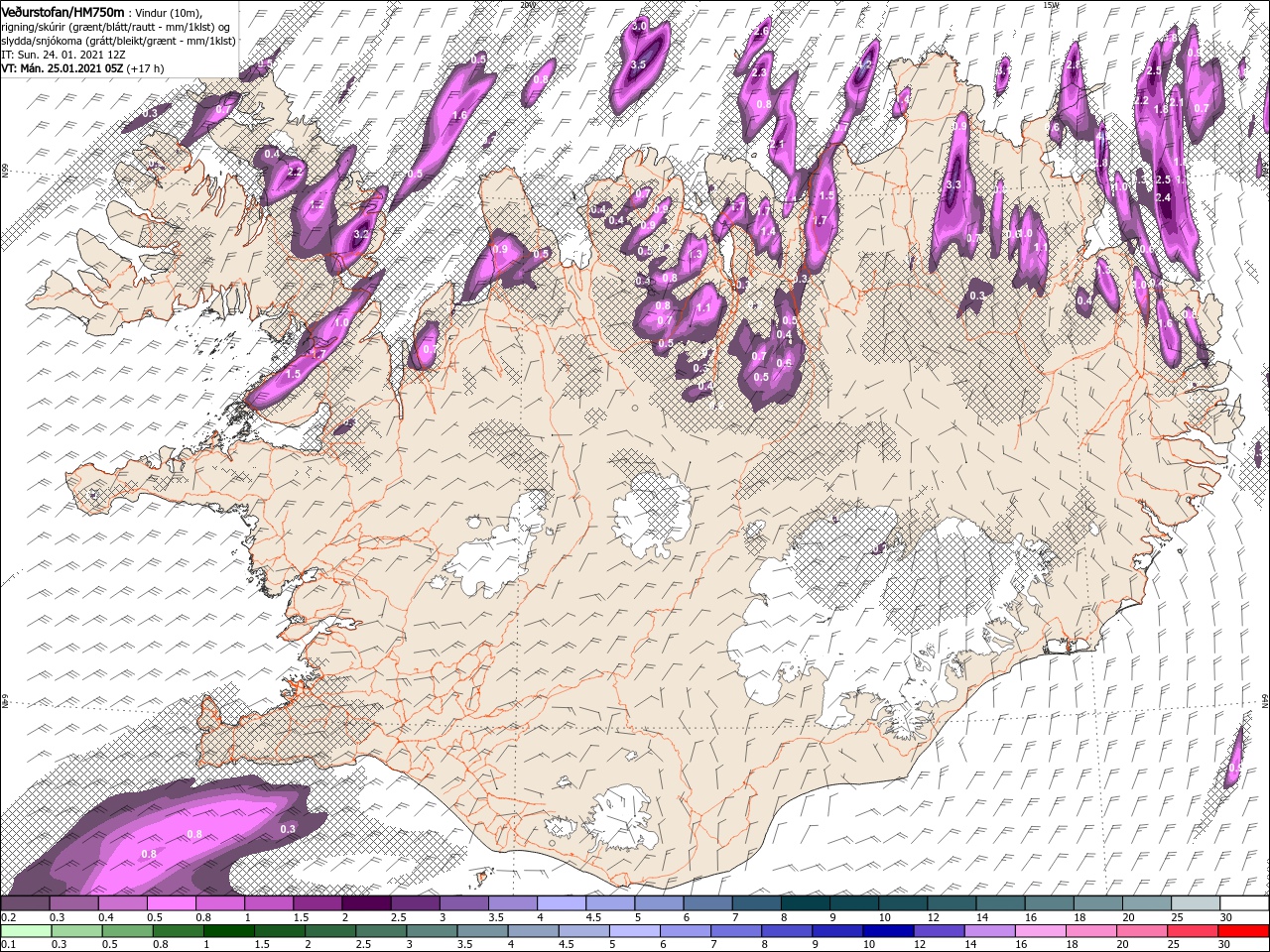The image size is (1270, 952).
Task: Click the '0.2' label under the snow scale
Action: pyautogui.click(x=8, y=917)
